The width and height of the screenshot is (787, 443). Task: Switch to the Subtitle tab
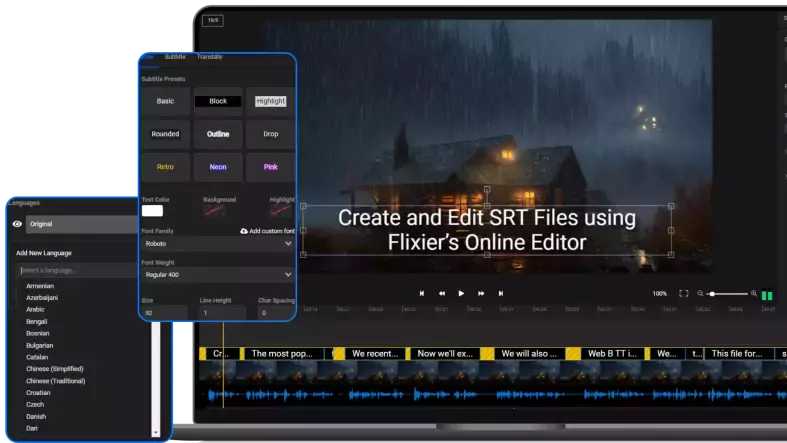(175, 57)
